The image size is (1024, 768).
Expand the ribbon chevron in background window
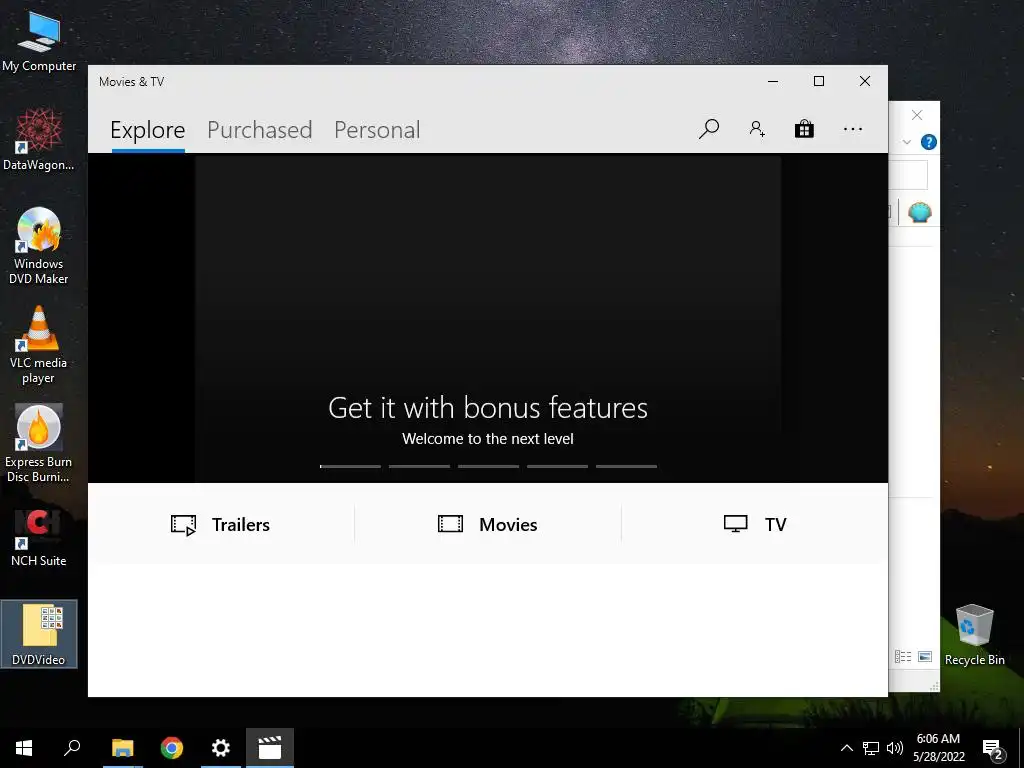[x=906, y=142]
